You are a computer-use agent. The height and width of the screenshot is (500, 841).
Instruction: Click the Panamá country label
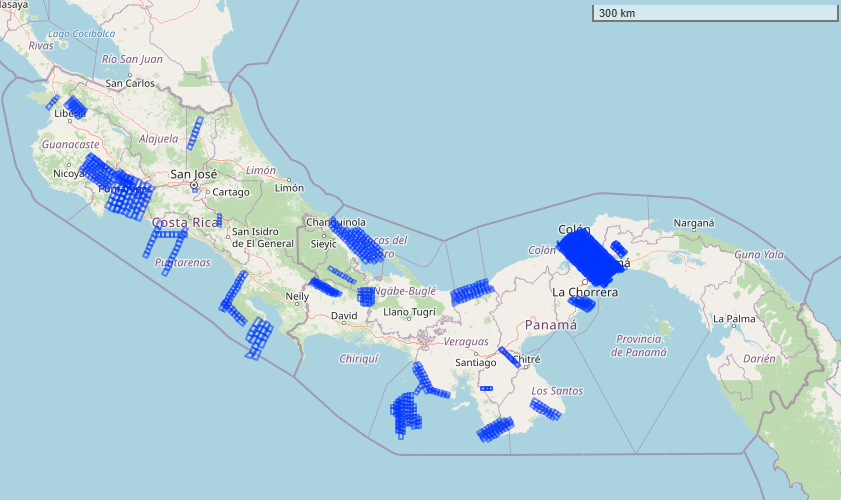[x=551, y=325]
